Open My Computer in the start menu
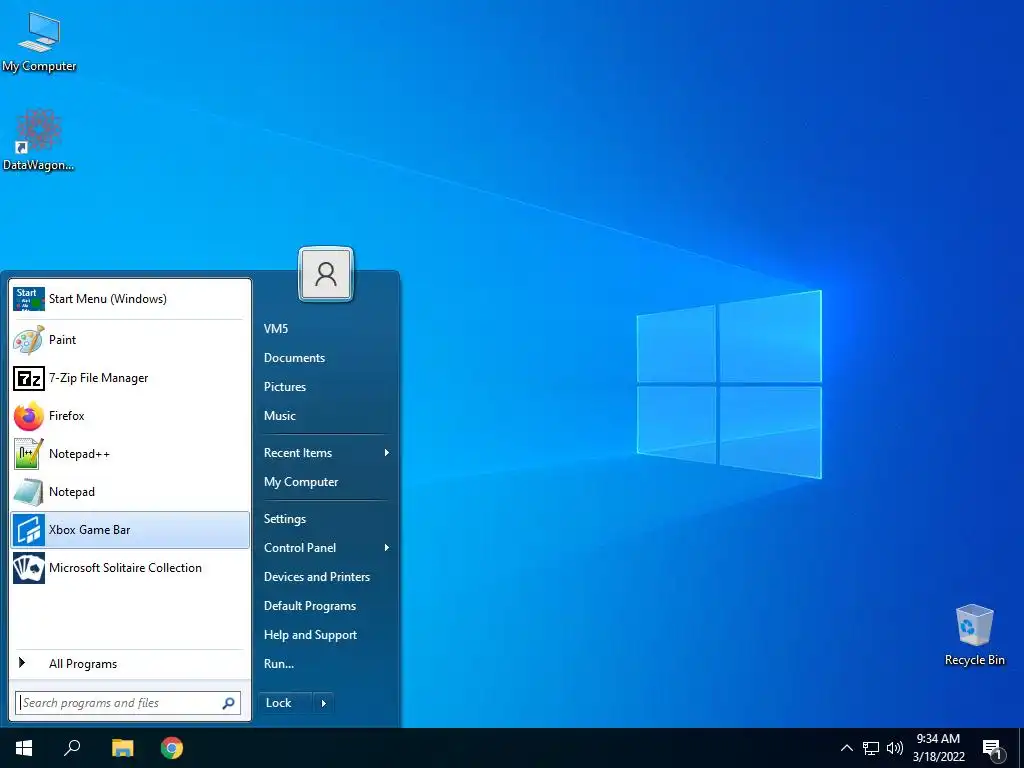This screenshot has width=1024, height=768. coord(301,482)
